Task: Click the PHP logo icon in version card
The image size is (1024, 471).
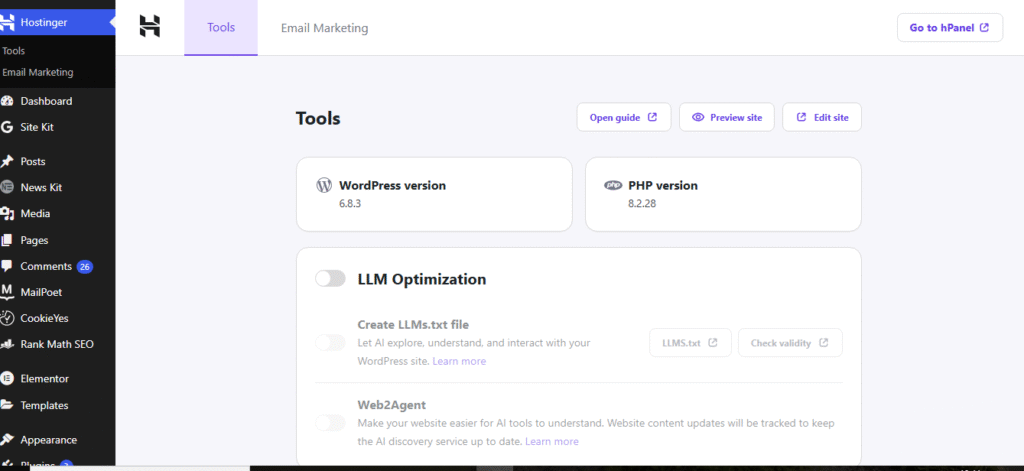Action: (613, 186)
